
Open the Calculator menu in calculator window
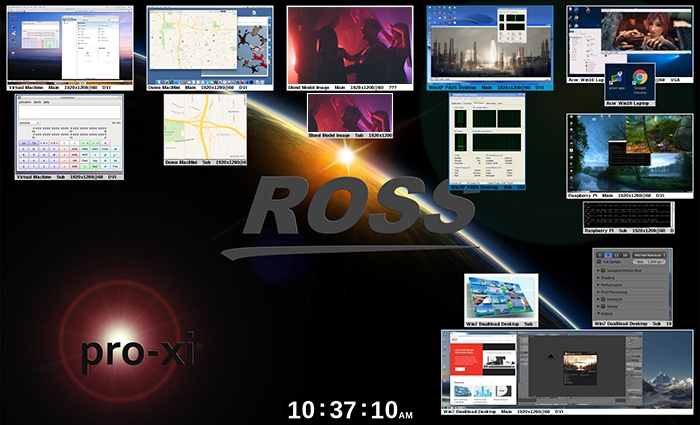pyautogui.click(x=25, y=102)
